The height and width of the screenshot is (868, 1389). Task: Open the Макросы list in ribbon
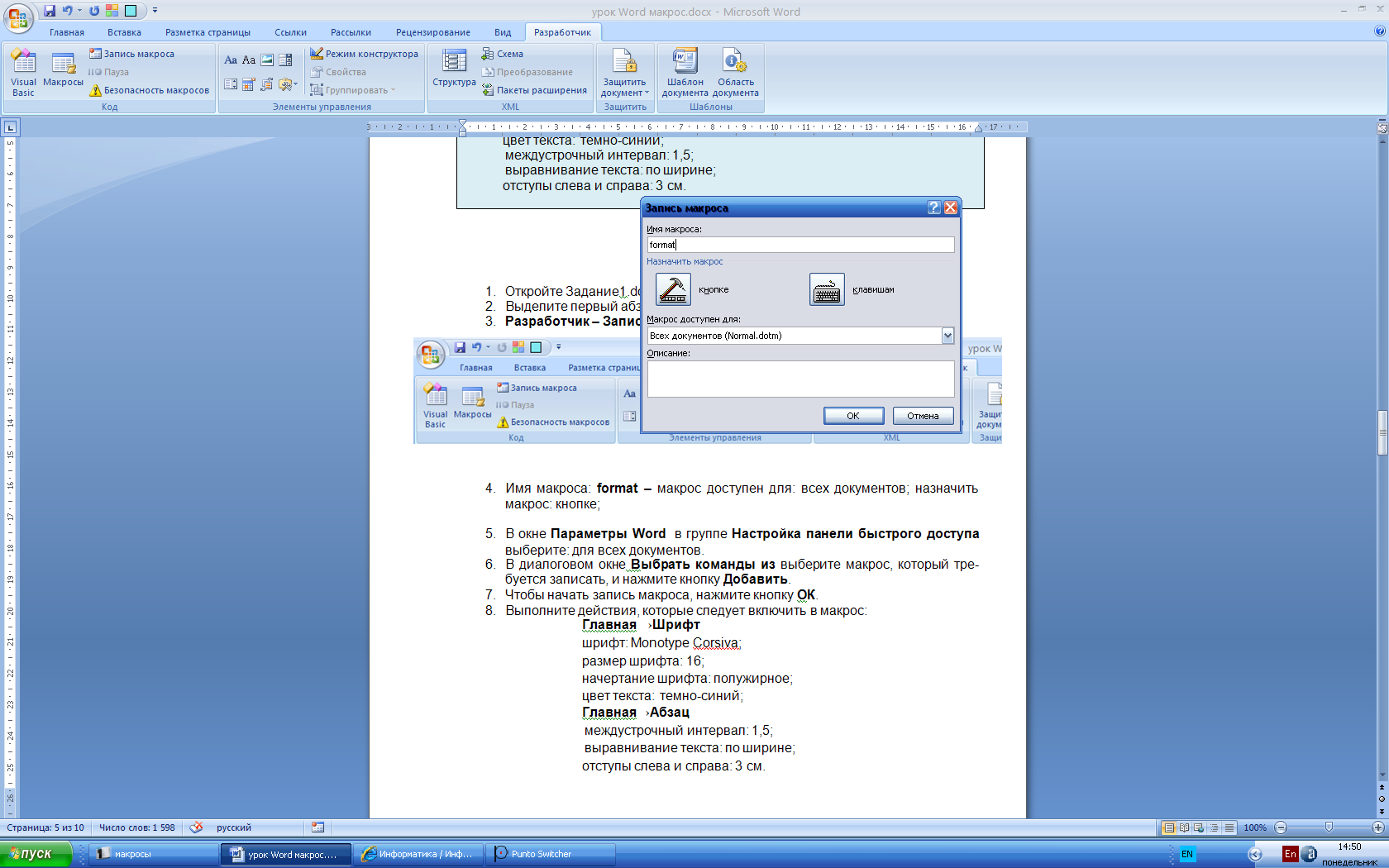coord(63,69)
